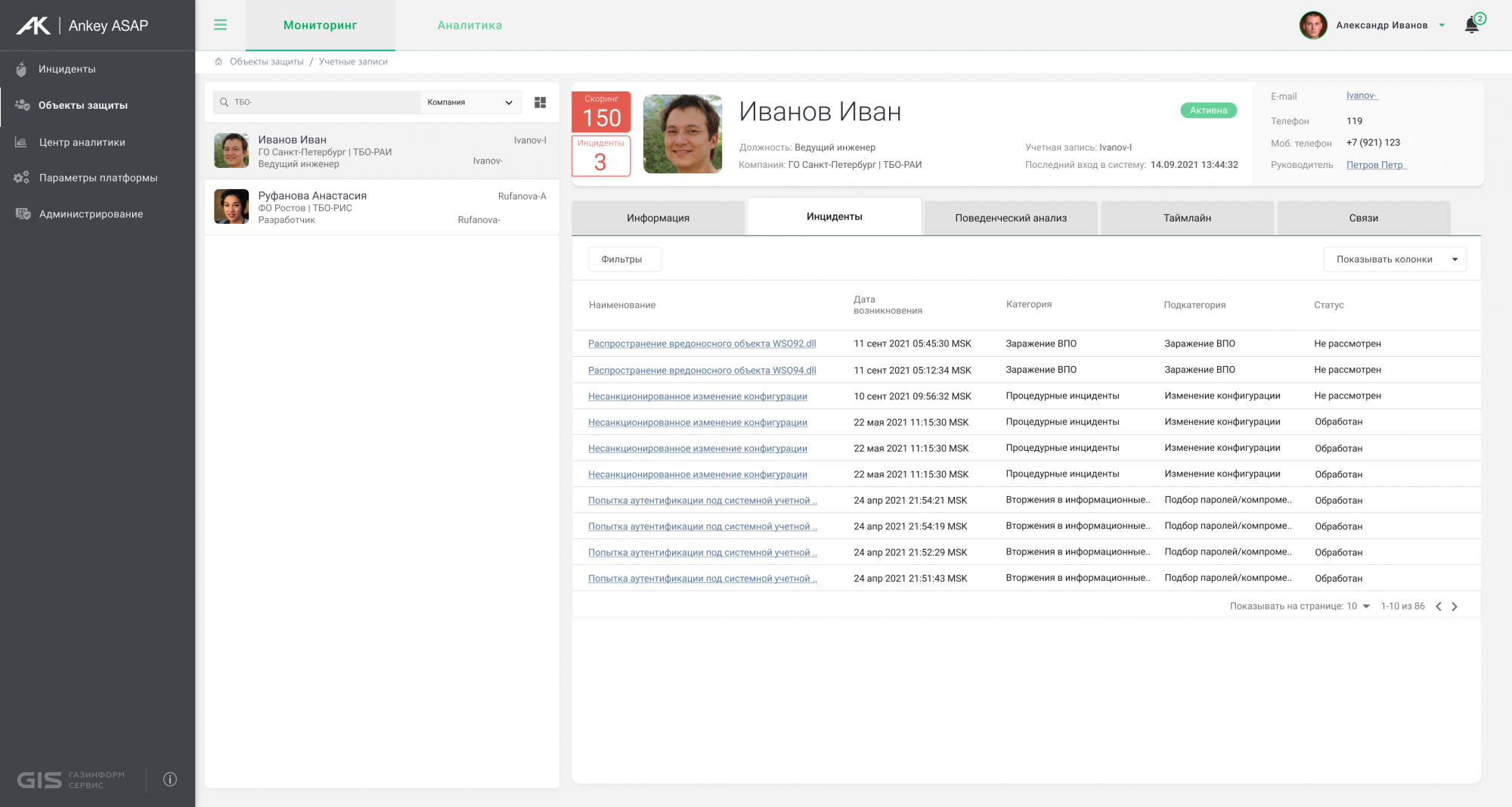Viewport: 1512px width, 807px height.
Task: Go to previous page of incidents
Action: point(1439,607)
